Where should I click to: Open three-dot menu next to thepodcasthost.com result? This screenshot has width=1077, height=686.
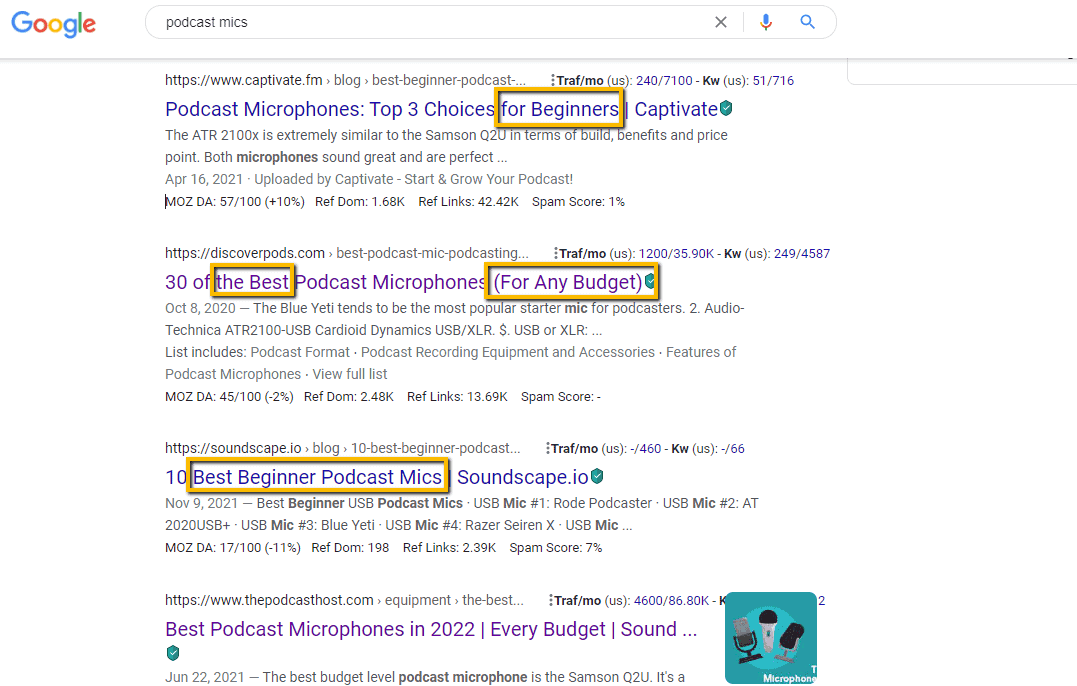click(550, 600)
